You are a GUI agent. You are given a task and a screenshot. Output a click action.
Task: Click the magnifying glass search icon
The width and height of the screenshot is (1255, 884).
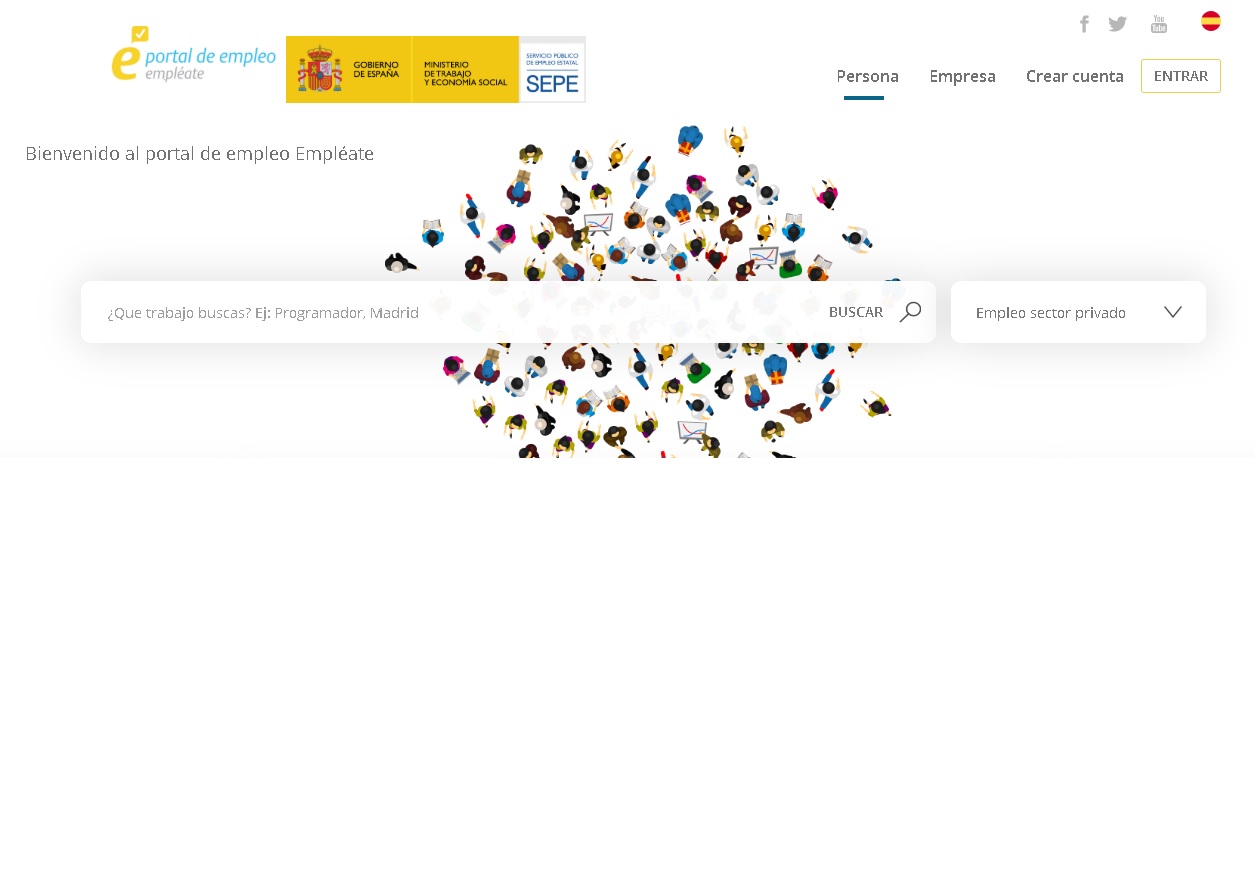910,312
